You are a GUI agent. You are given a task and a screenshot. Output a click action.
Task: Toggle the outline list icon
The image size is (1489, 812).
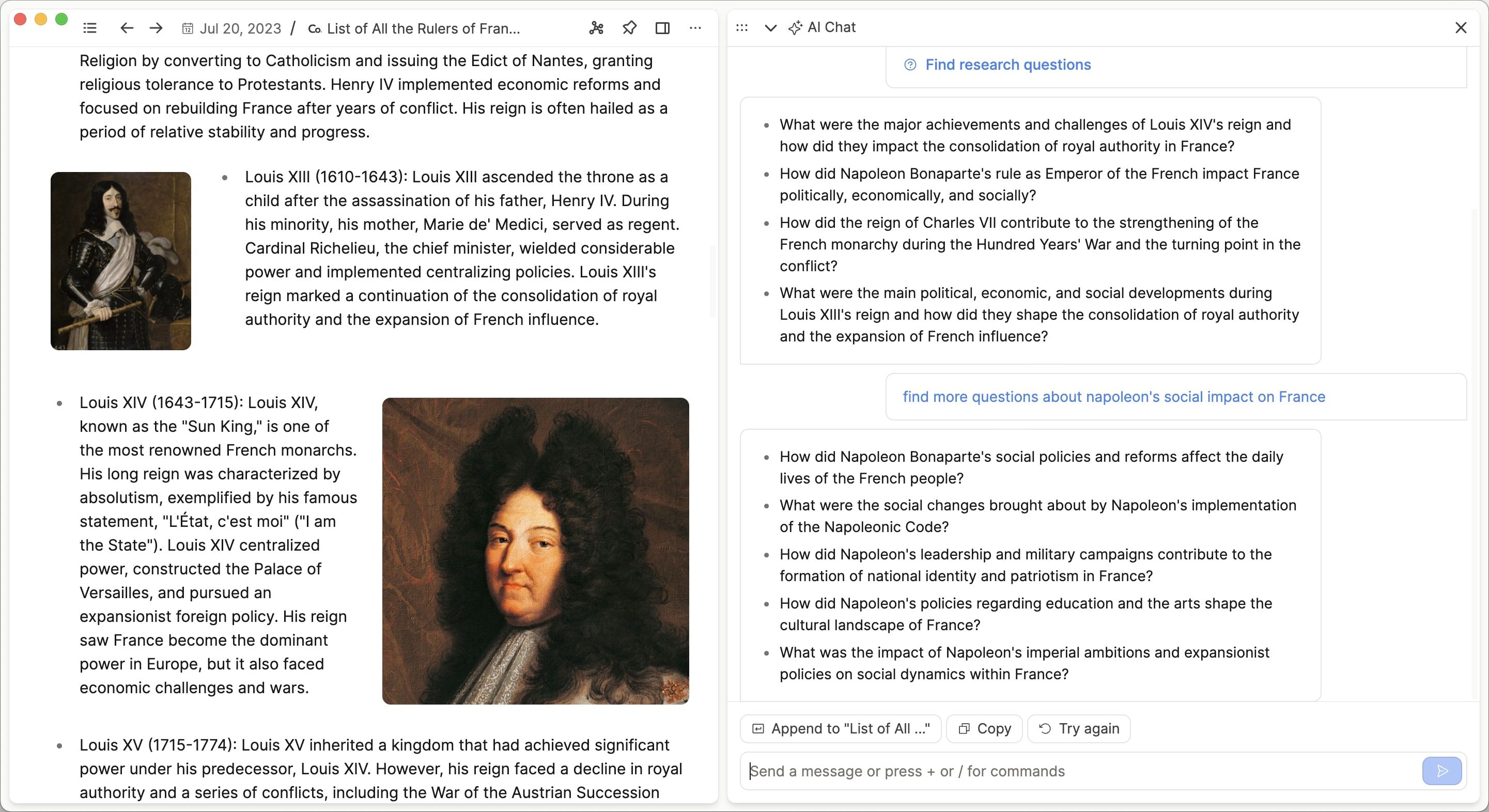pyautogui.click(x=89, y=28)
